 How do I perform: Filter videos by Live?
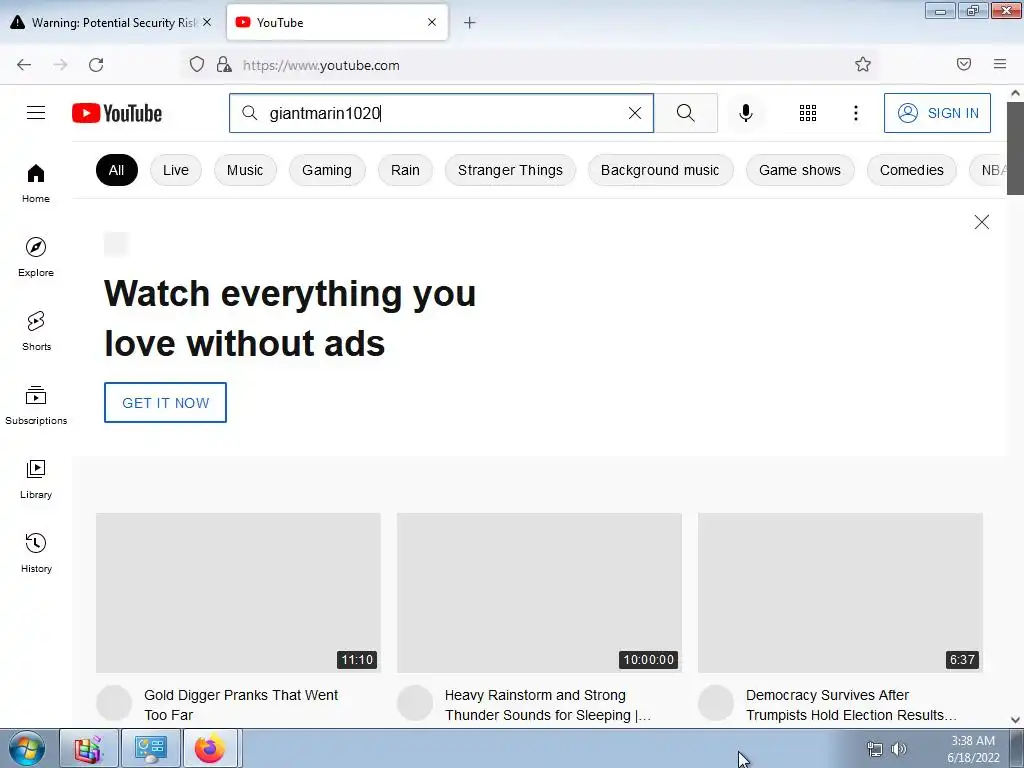176,170
